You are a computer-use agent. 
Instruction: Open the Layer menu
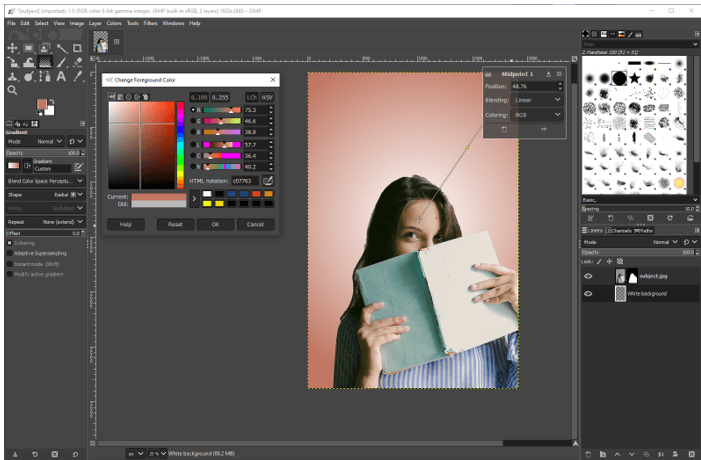click(95, 23)
